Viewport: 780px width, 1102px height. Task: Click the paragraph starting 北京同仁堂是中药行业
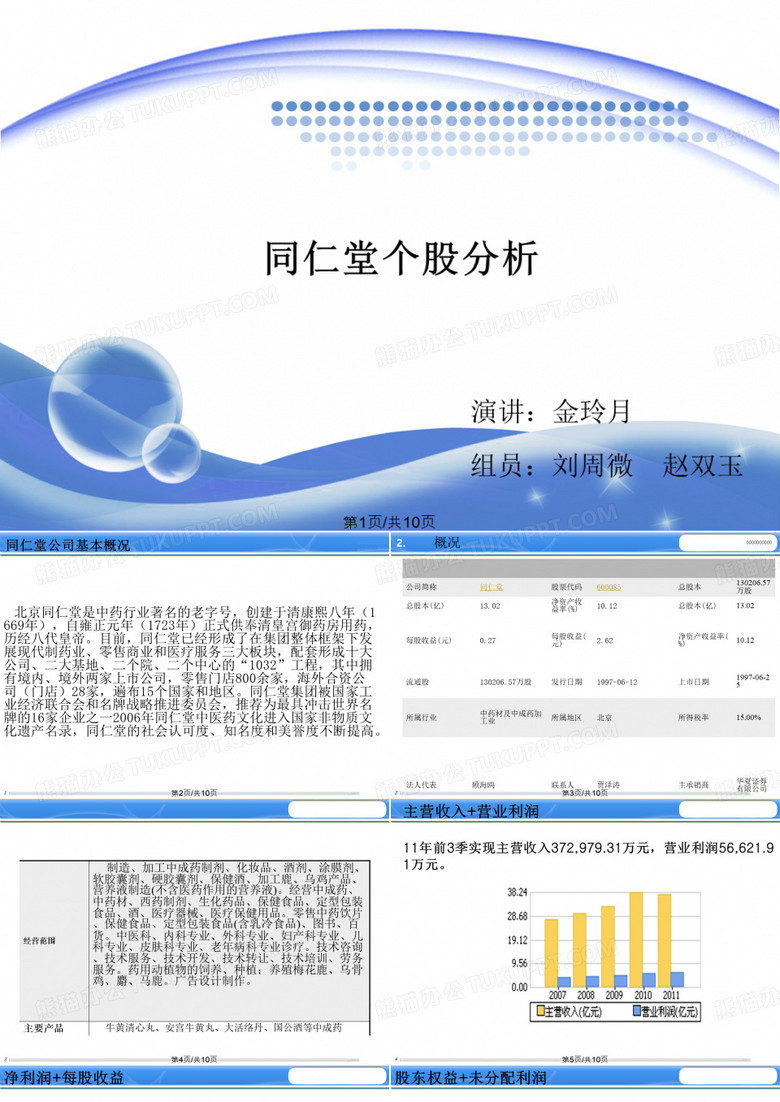[x=195, y=671]
